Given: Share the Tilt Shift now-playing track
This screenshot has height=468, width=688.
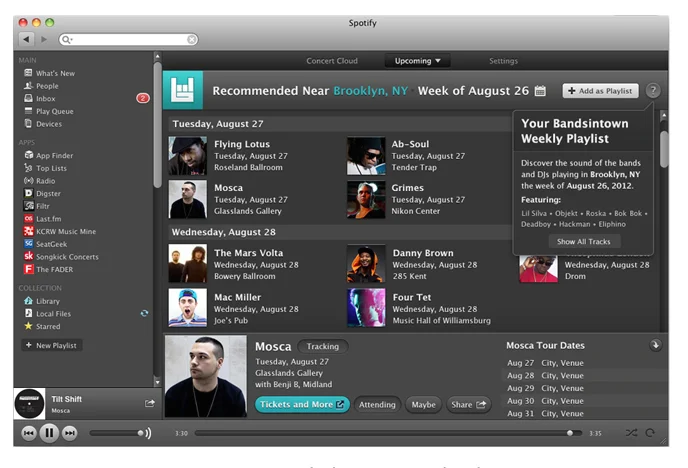Looking at the screenshot, I should [x=150, y=403].
